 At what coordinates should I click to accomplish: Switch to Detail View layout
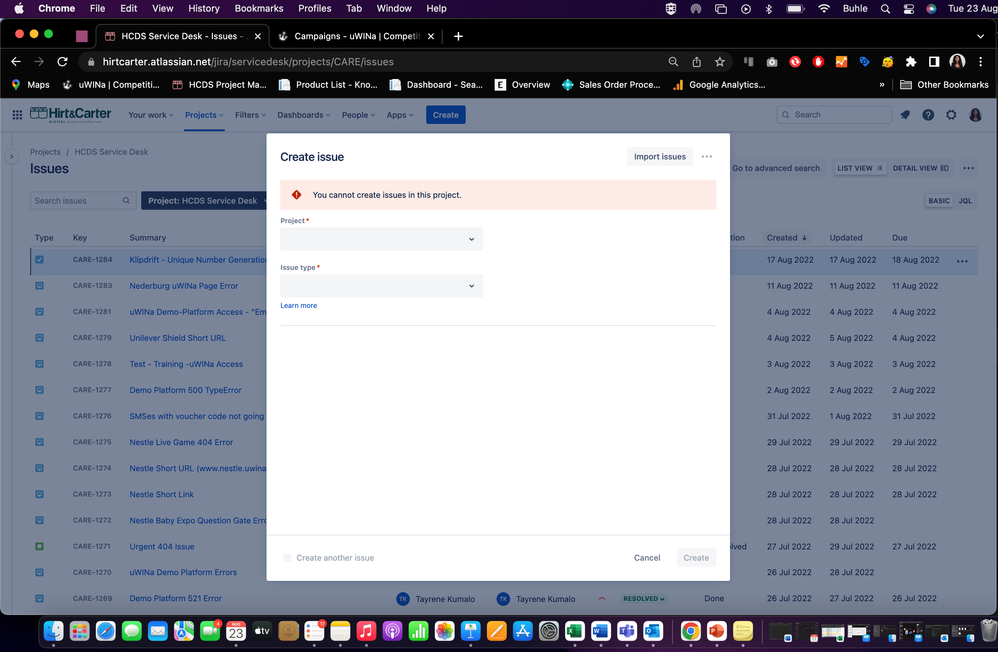click(920, 168)
